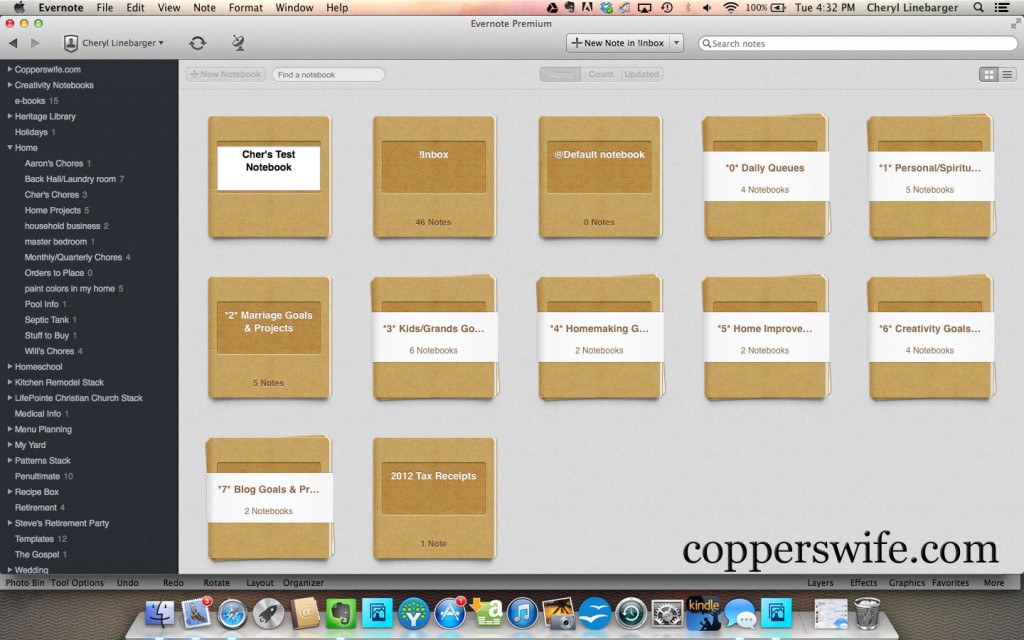Open the File menu
The image size is (1024, 640).
point(104,8)
